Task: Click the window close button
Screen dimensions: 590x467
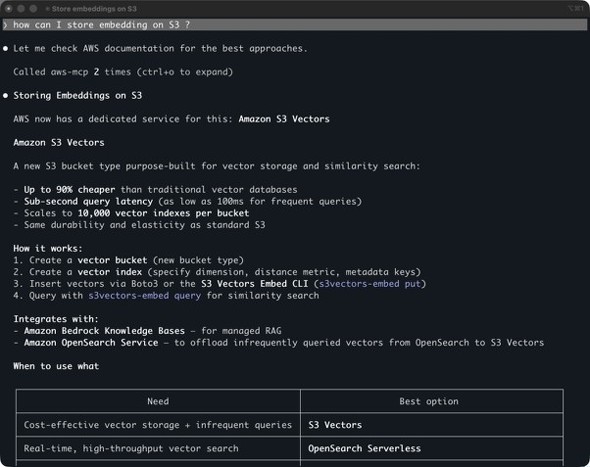Action: click(x=9, y=8)
